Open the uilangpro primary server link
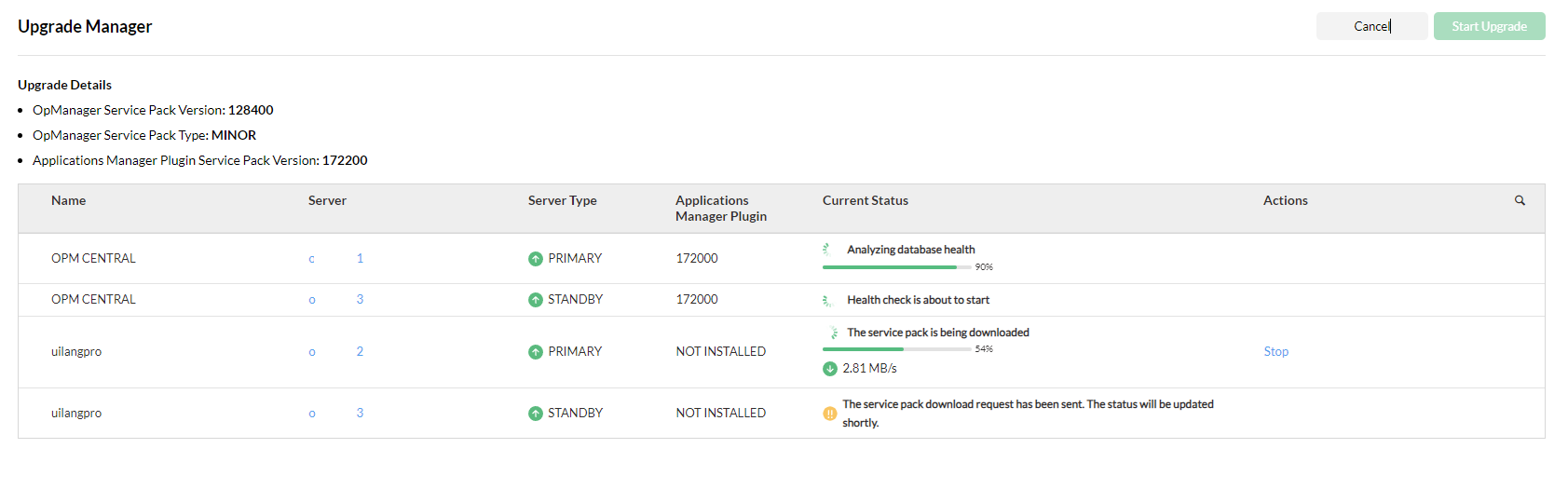Screen dimensions: 1568x489 (x=335, y=351)
